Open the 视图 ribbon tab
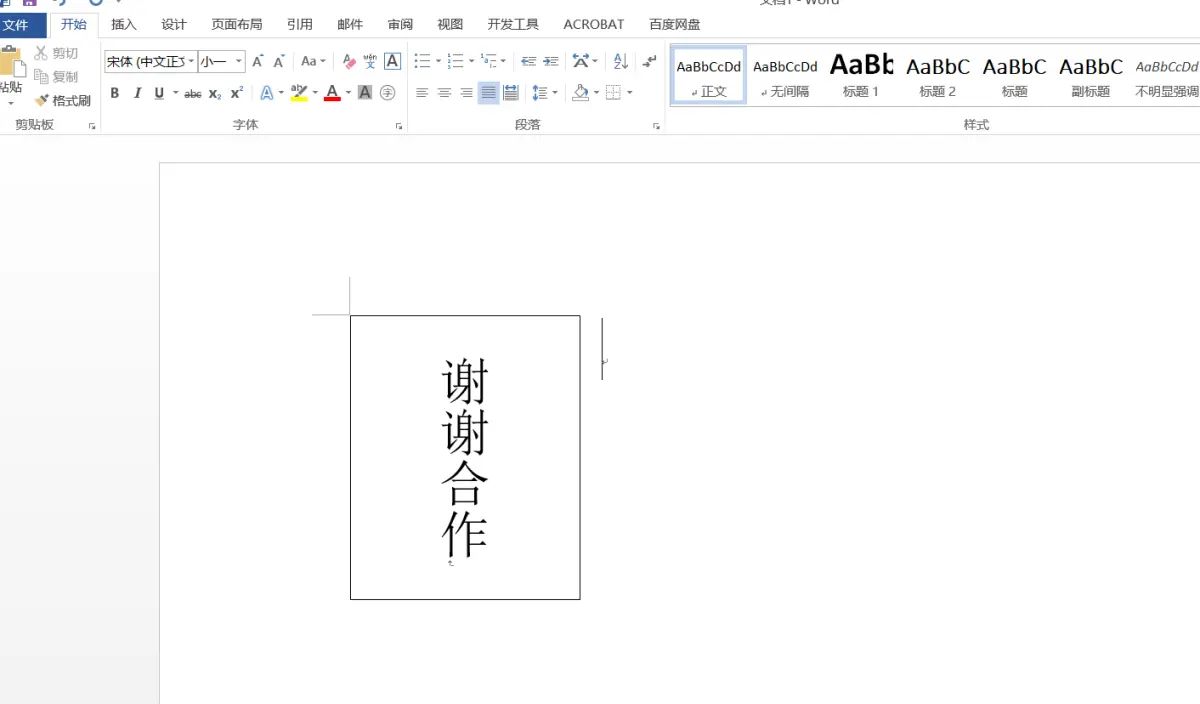Viewport: 1200px width, 704px height. click(x=449, y=24)
